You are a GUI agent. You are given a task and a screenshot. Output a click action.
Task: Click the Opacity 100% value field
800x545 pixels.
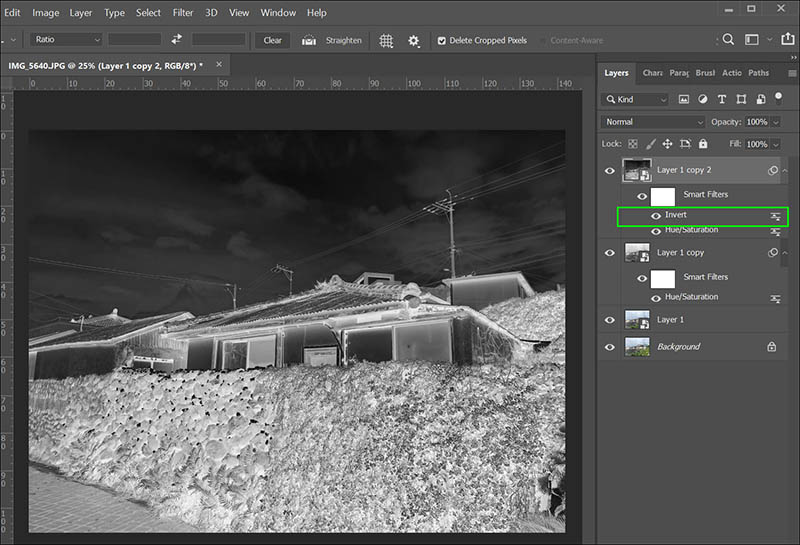757,122
